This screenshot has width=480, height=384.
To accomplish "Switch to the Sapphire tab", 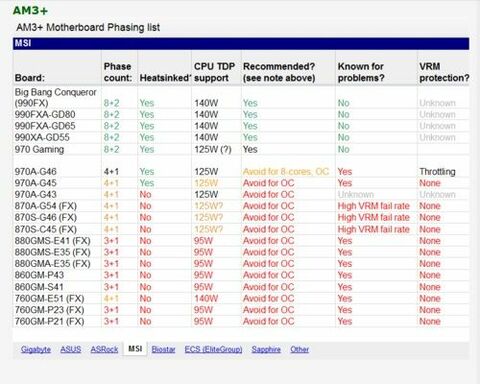I will click(x=266, y=349).
